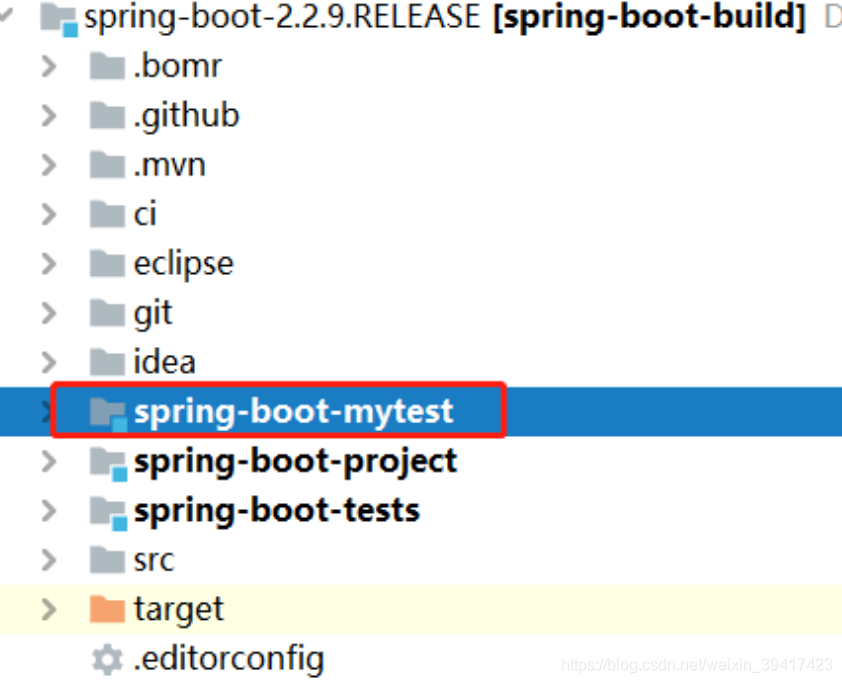Select the idea folder name
This screenshot has height=683, width=842.
point(164,362)
